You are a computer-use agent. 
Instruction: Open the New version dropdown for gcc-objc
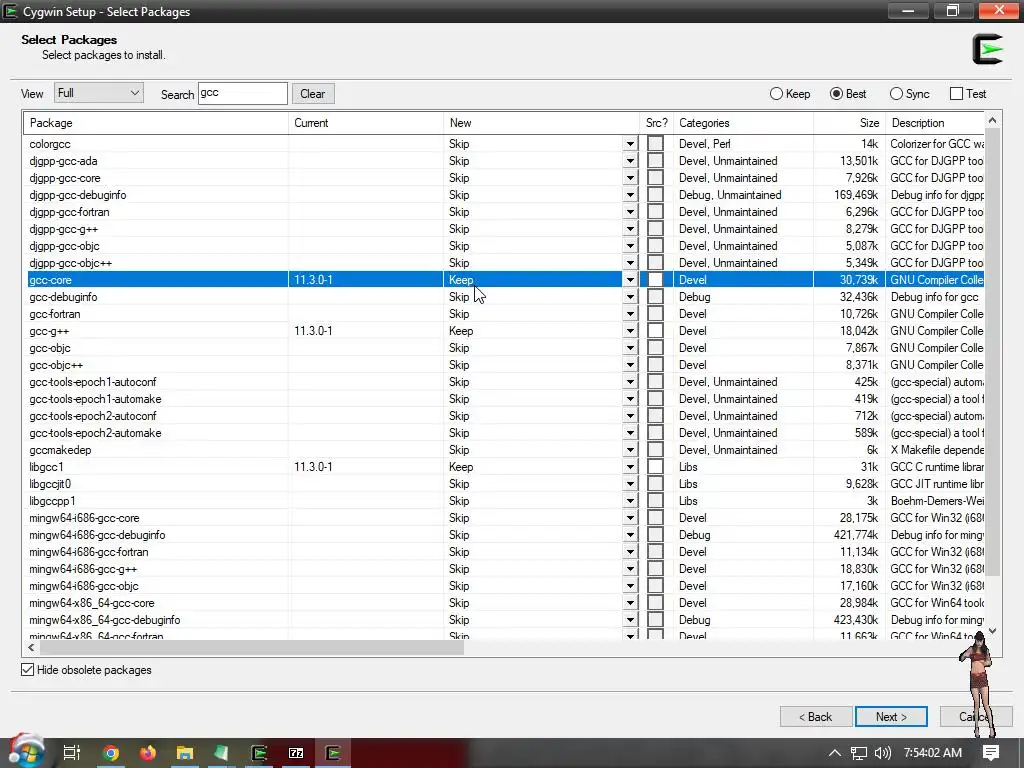(630, 347)
